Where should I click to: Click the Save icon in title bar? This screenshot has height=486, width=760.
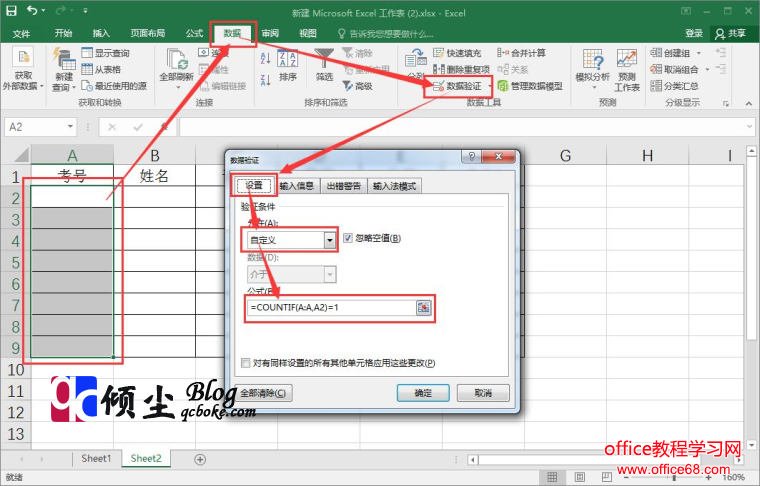11,11
